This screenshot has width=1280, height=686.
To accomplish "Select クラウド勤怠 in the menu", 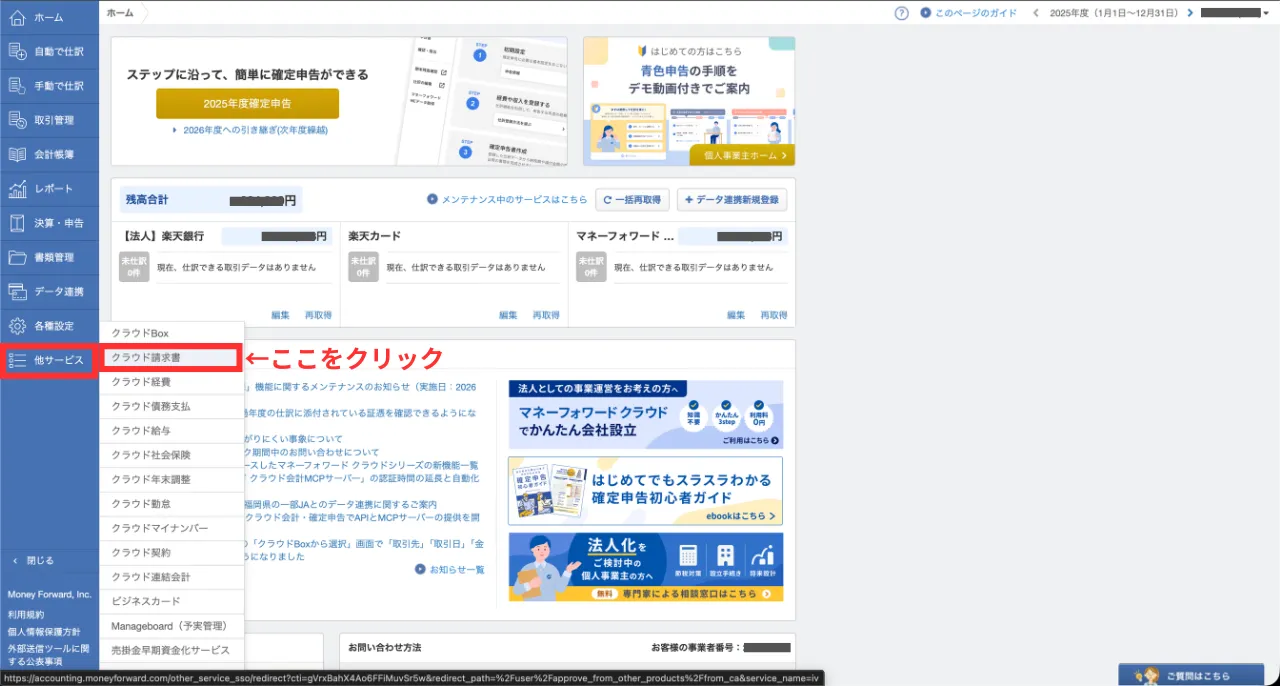I will 172,504.
